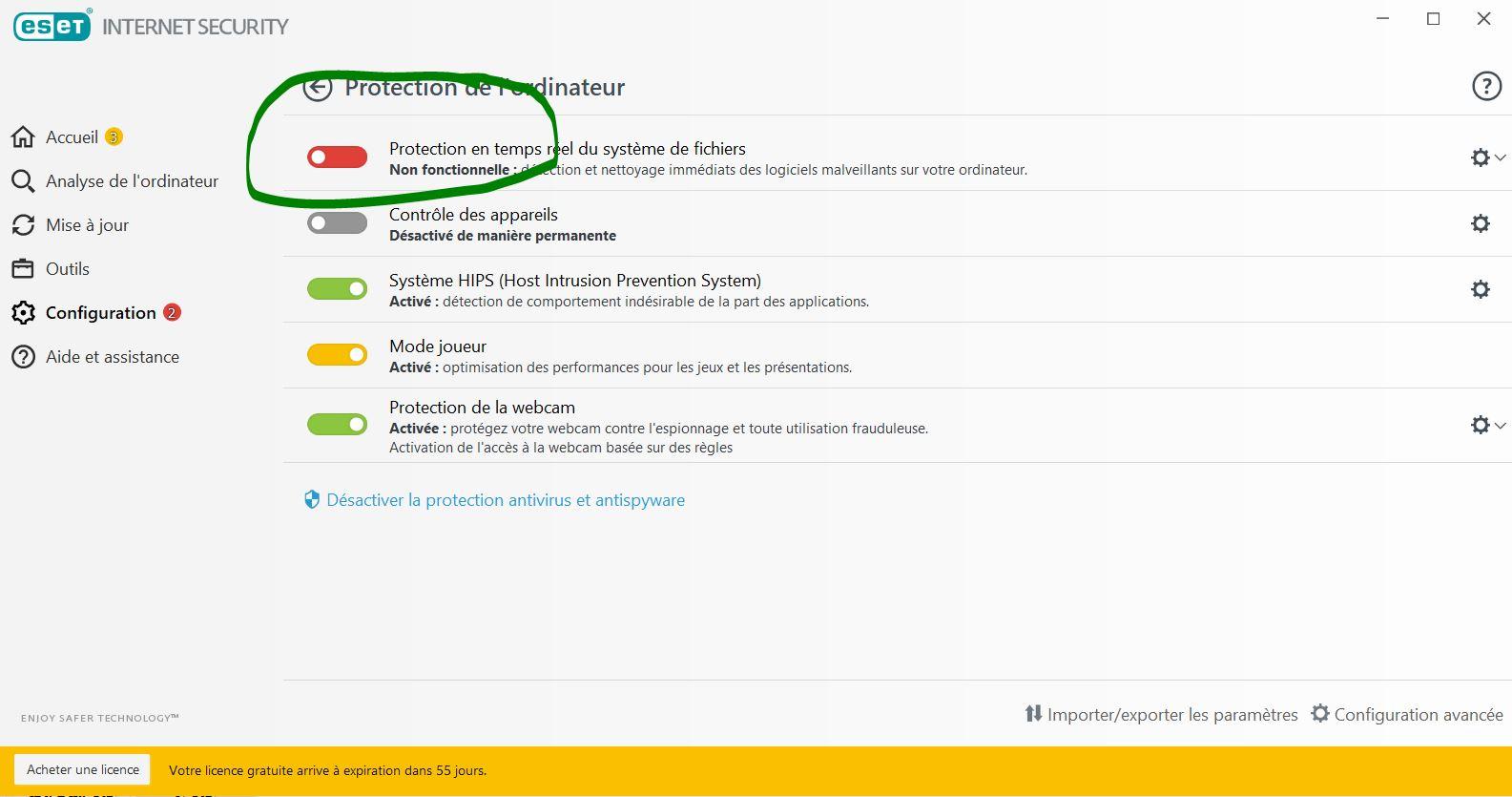Open the Outils section
This screenshot has width=1512, height=797.
click(68, 269)
